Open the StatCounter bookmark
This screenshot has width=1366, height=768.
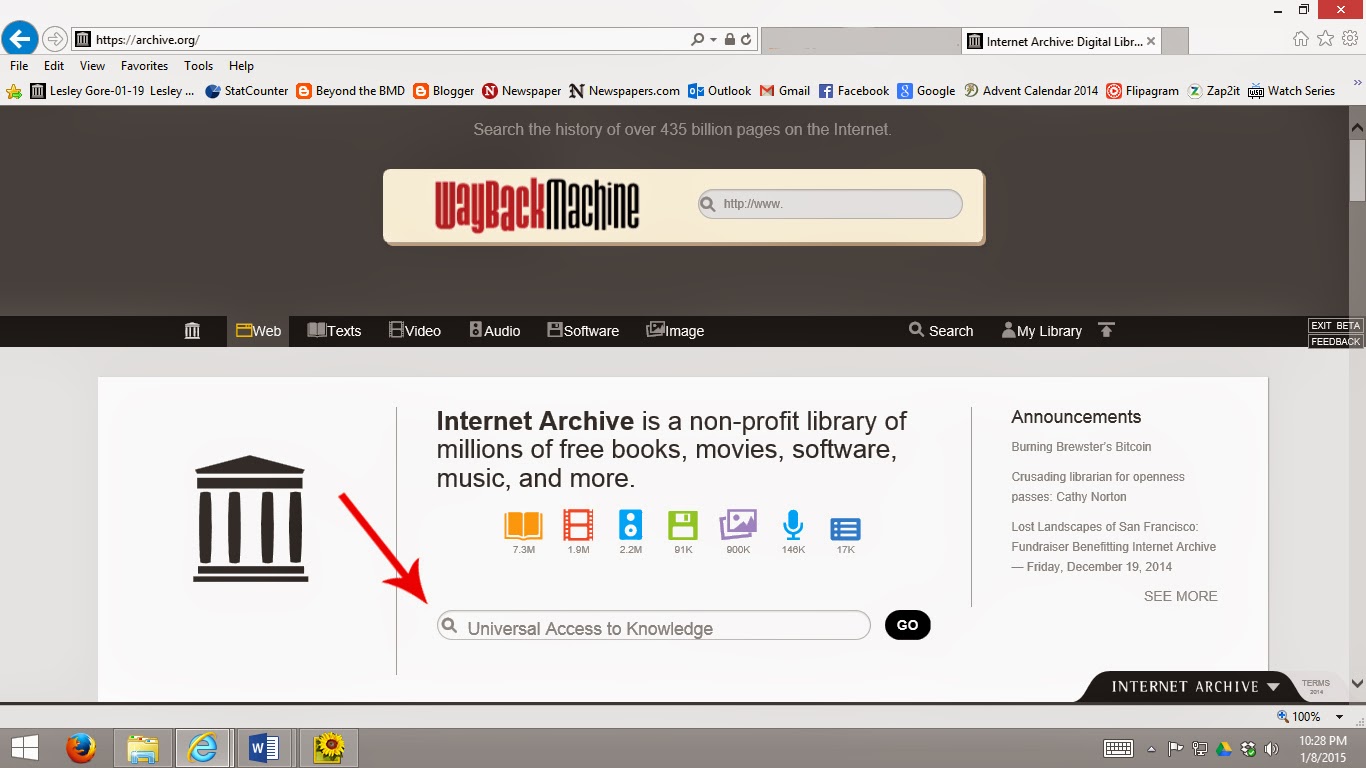247,91
